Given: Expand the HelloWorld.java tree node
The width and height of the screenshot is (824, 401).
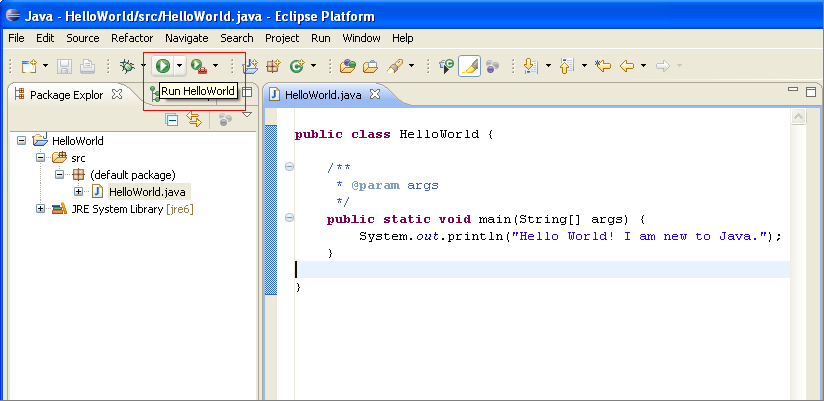Looking at the screenshot, I should pos(78,191).
